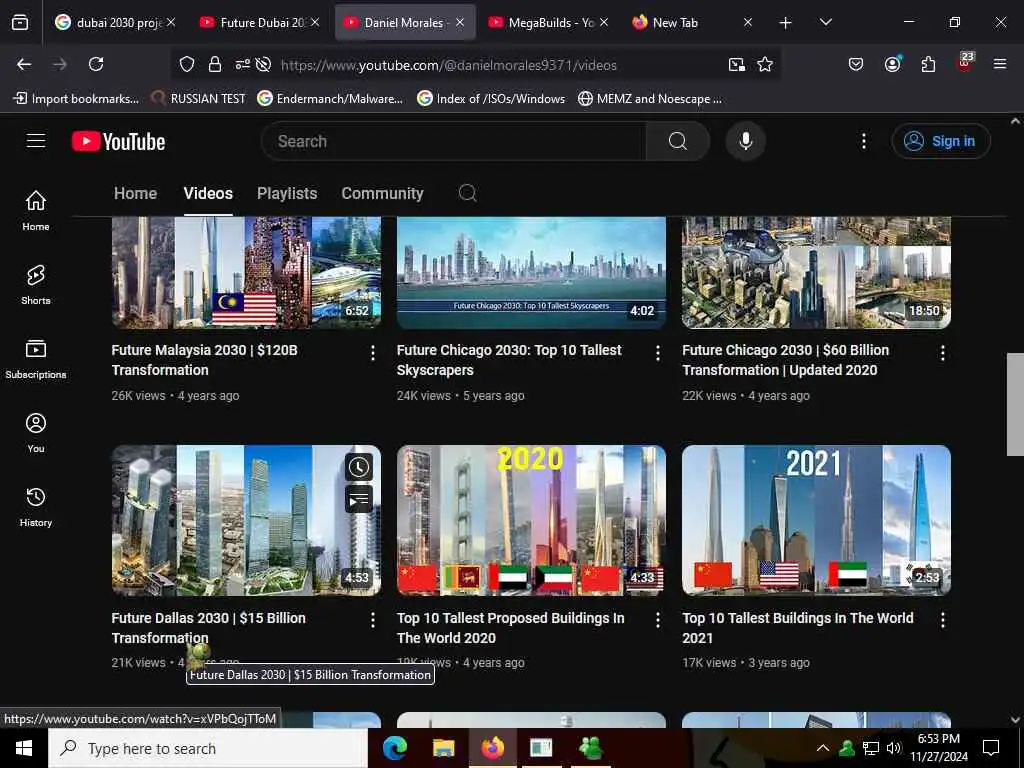Click the page vertical scrollbar thumb
This screenshot has height=768, width=1024.
(x=1015, y=404)
